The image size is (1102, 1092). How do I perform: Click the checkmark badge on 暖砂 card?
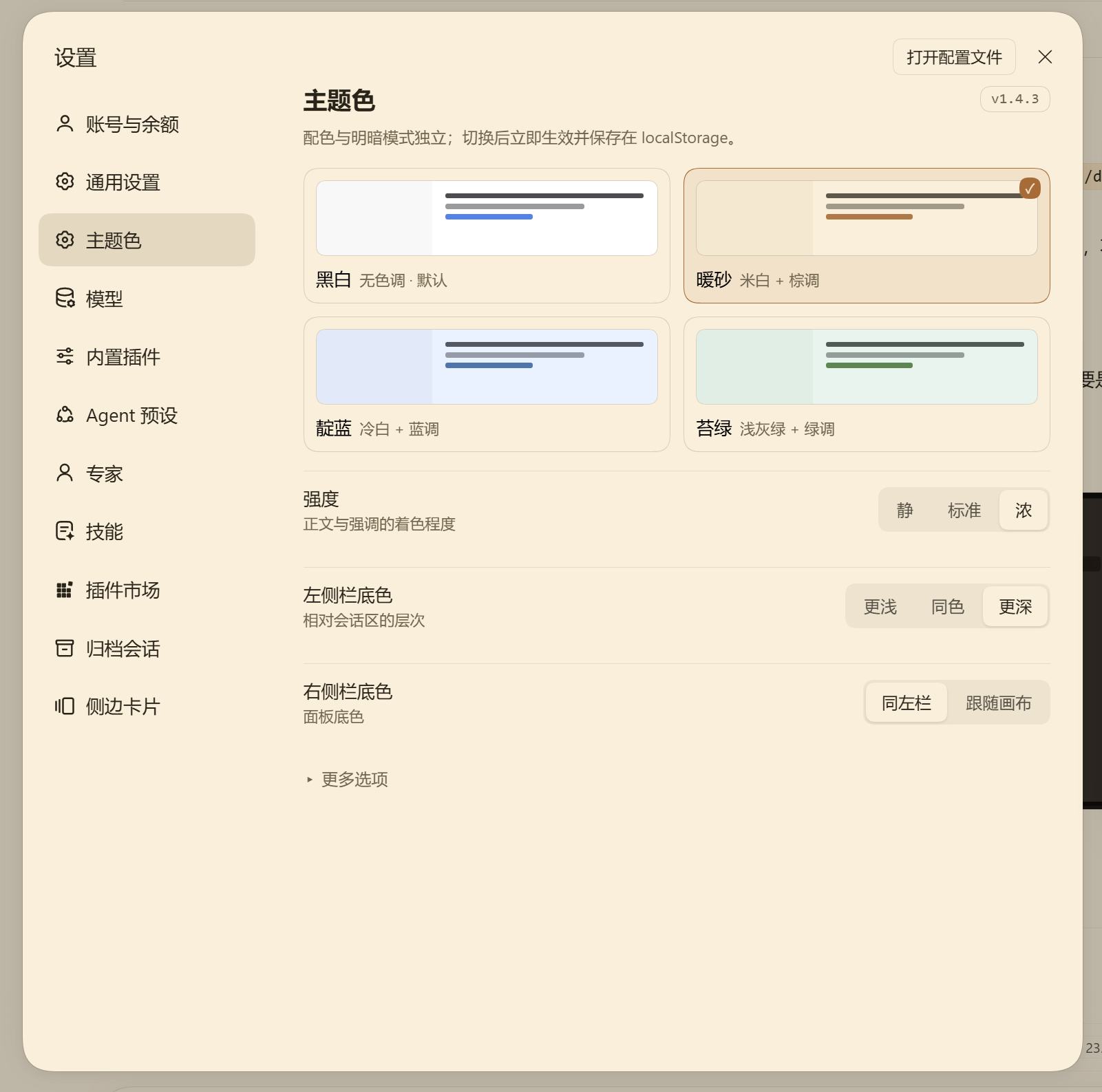[x=1030, y=188]
